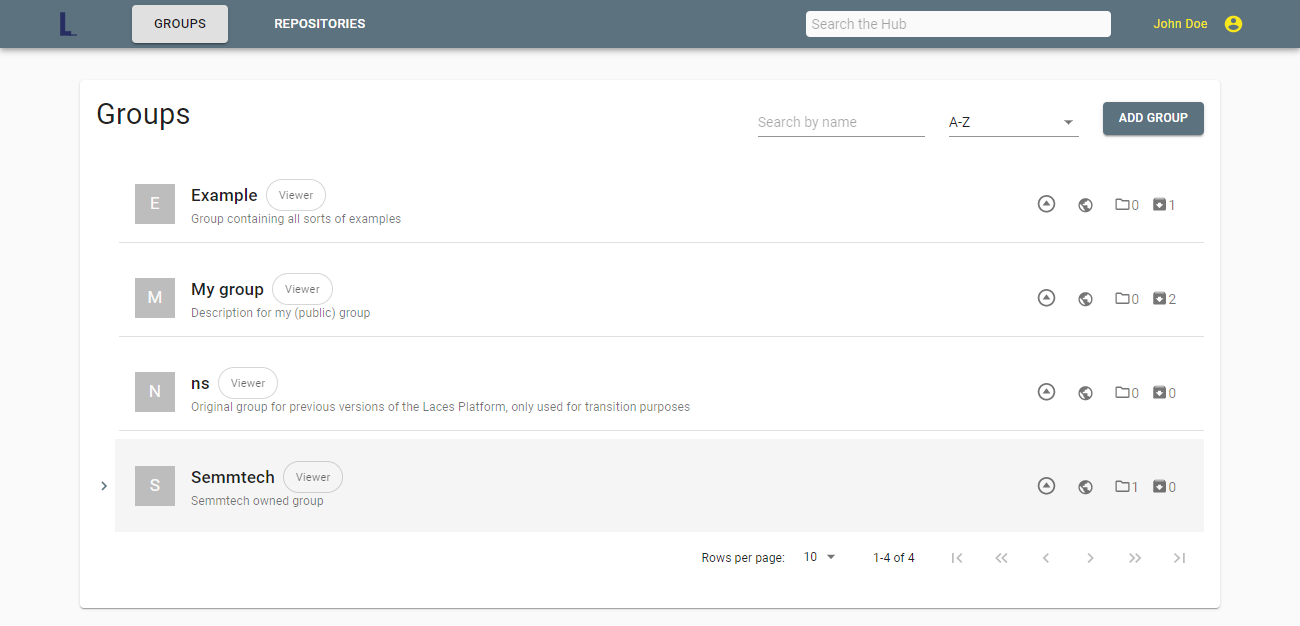Click the Laces logo icon
The image size is (1300, 626).
pyautogui.click(x=68, y=24)
